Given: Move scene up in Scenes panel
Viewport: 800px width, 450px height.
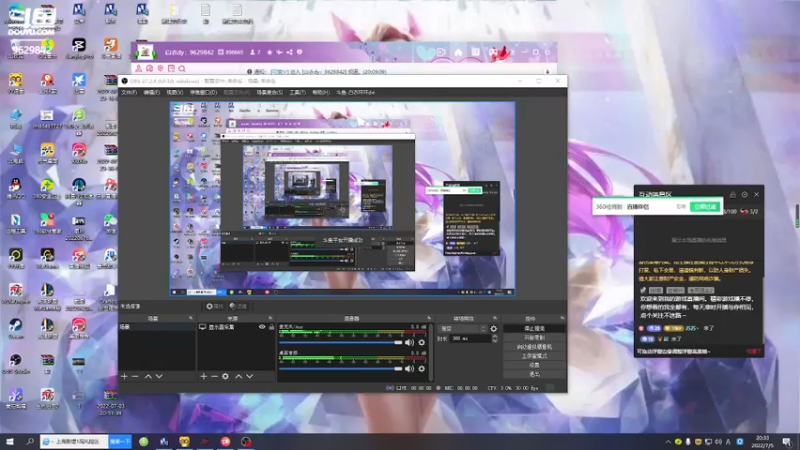Looking at the screenshot, I should 148,376.
